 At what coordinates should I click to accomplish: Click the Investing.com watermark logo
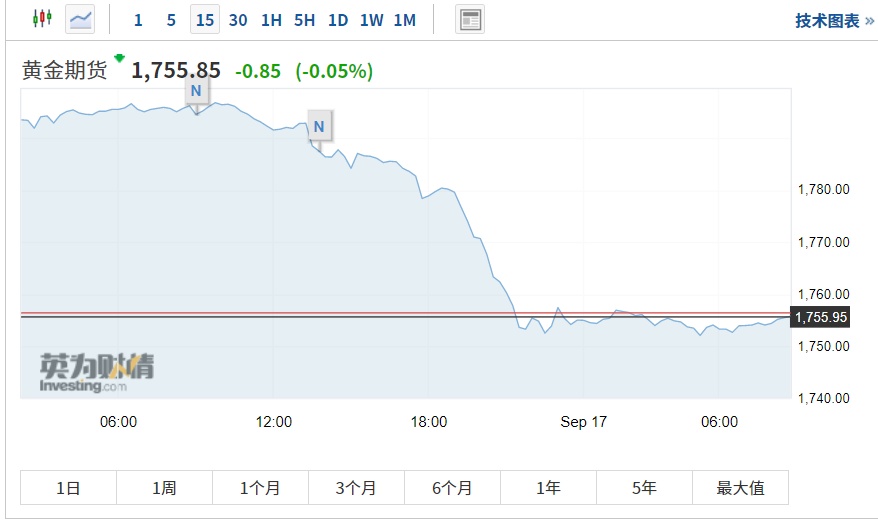(x=97, y=371)
